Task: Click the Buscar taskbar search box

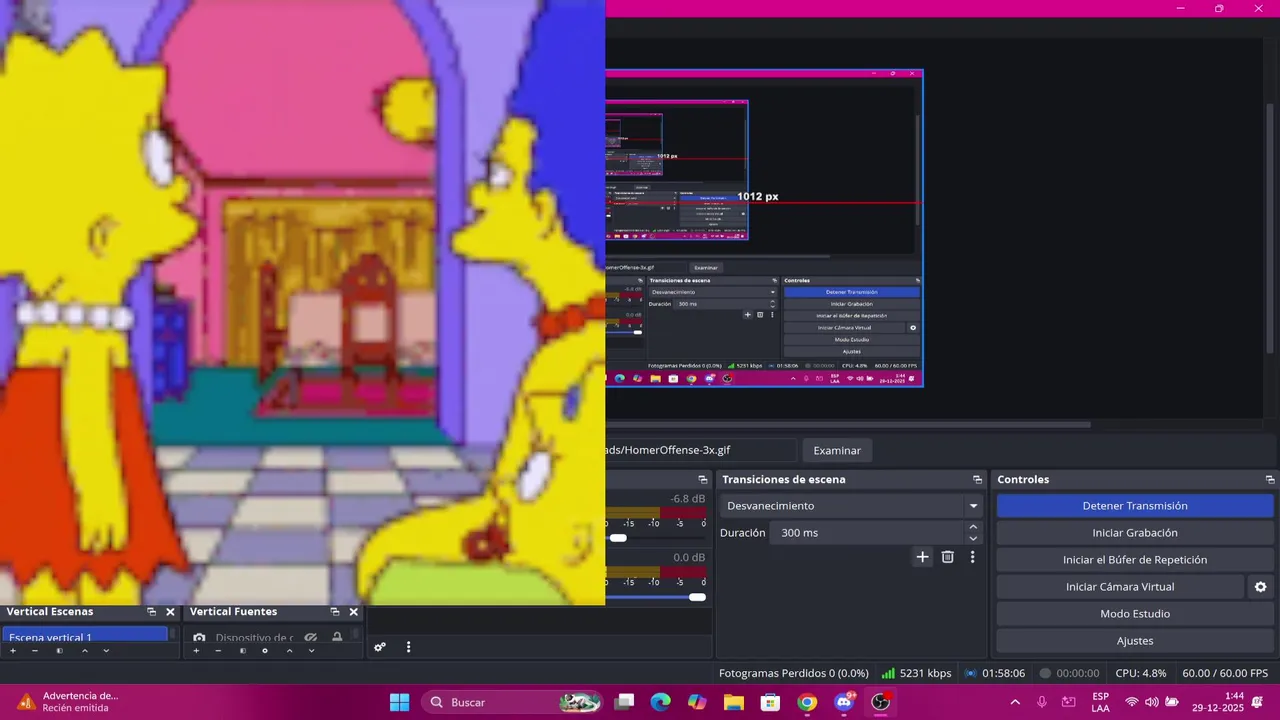Action: point(514,702)
